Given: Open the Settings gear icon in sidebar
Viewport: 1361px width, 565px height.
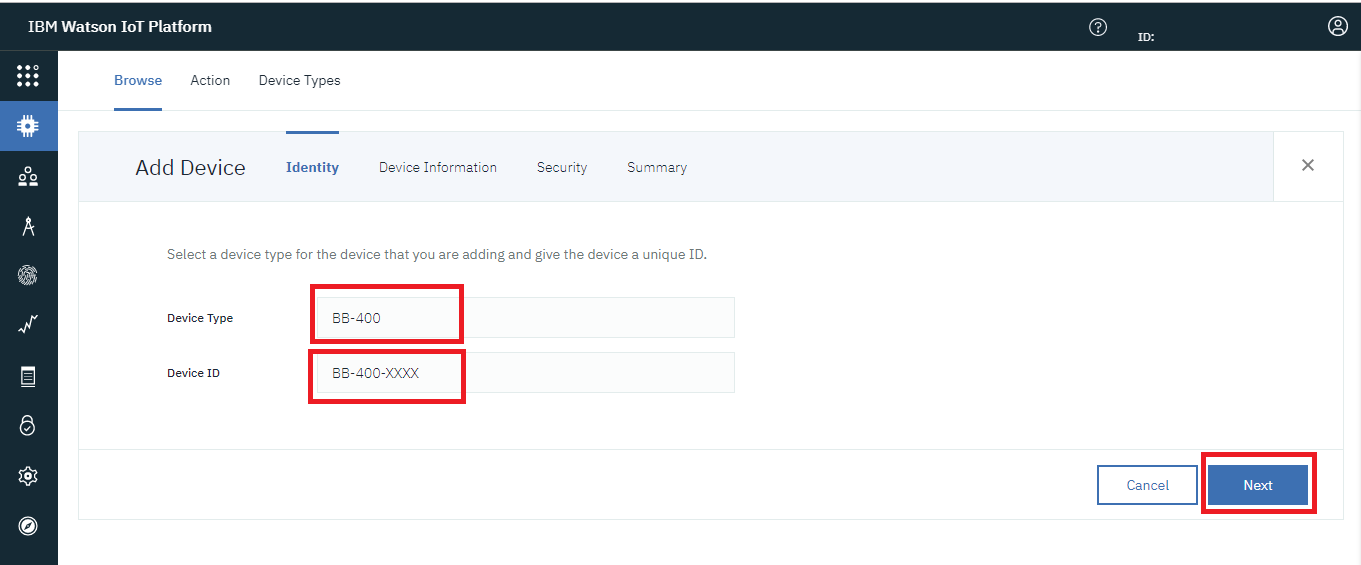Looking at the screenshot, I should pos(28,476).
